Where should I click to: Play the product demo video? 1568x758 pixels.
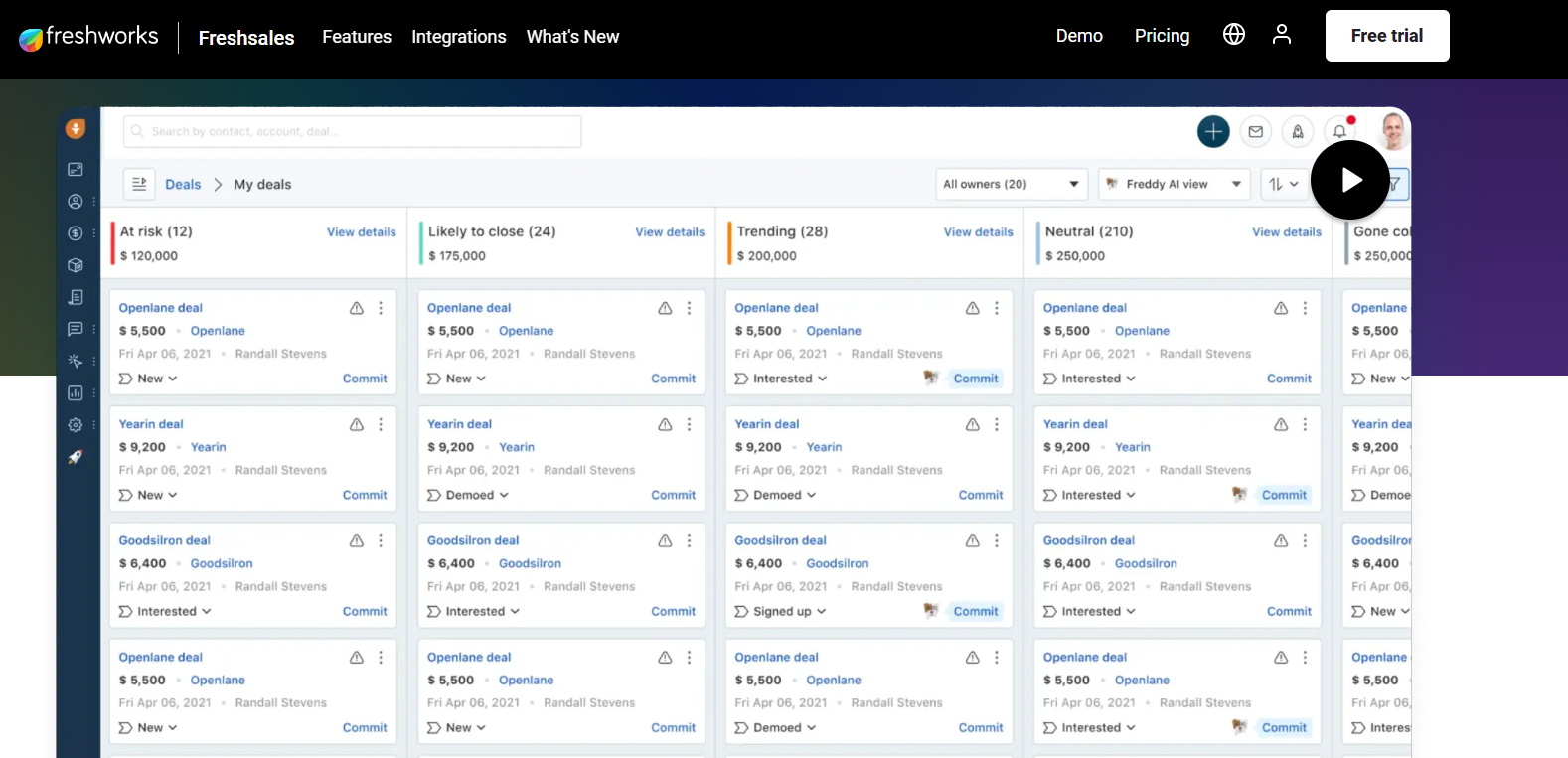[x=1350, y=180]
